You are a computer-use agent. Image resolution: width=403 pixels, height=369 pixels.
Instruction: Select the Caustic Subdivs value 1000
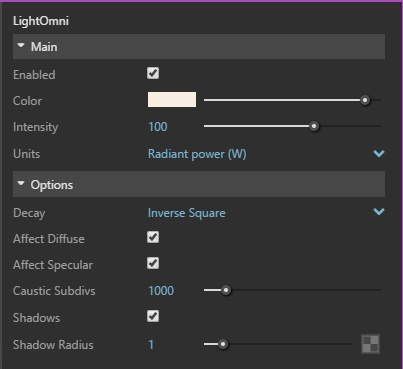click(x=161, y=291)
